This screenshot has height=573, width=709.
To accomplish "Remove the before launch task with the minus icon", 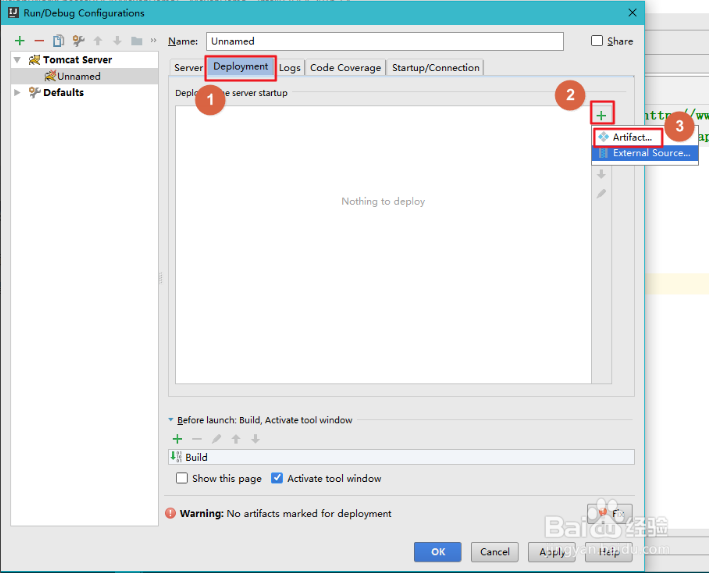I will click(197, 439).
